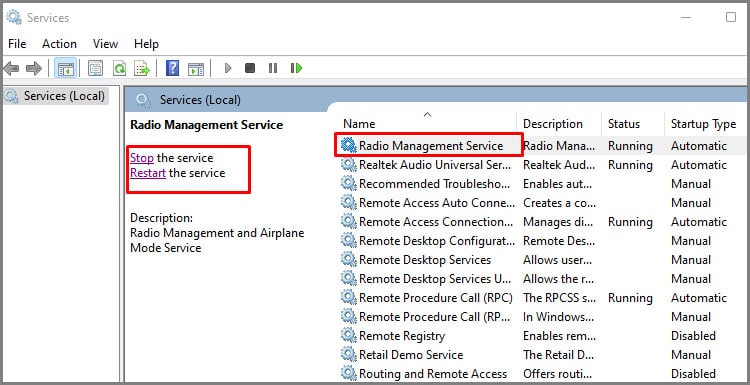Image resolution: width=750 pixels, height=385 pixels.
Task: Click the Back arrow in toolbar
Action: (11, 68)
